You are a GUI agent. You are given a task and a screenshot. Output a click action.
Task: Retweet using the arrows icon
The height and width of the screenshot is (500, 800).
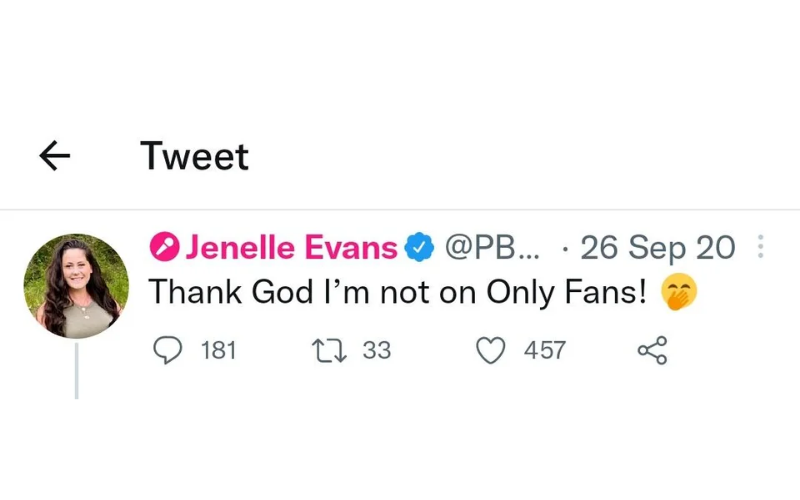pos(329,351)
